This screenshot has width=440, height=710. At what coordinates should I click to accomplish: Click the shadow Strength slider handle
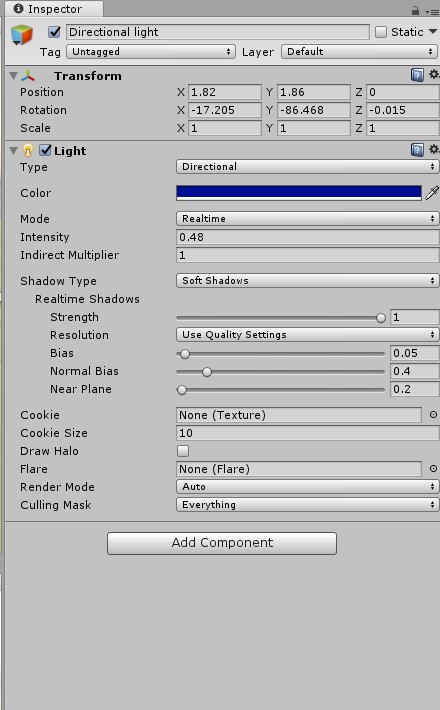pos(381,318)
